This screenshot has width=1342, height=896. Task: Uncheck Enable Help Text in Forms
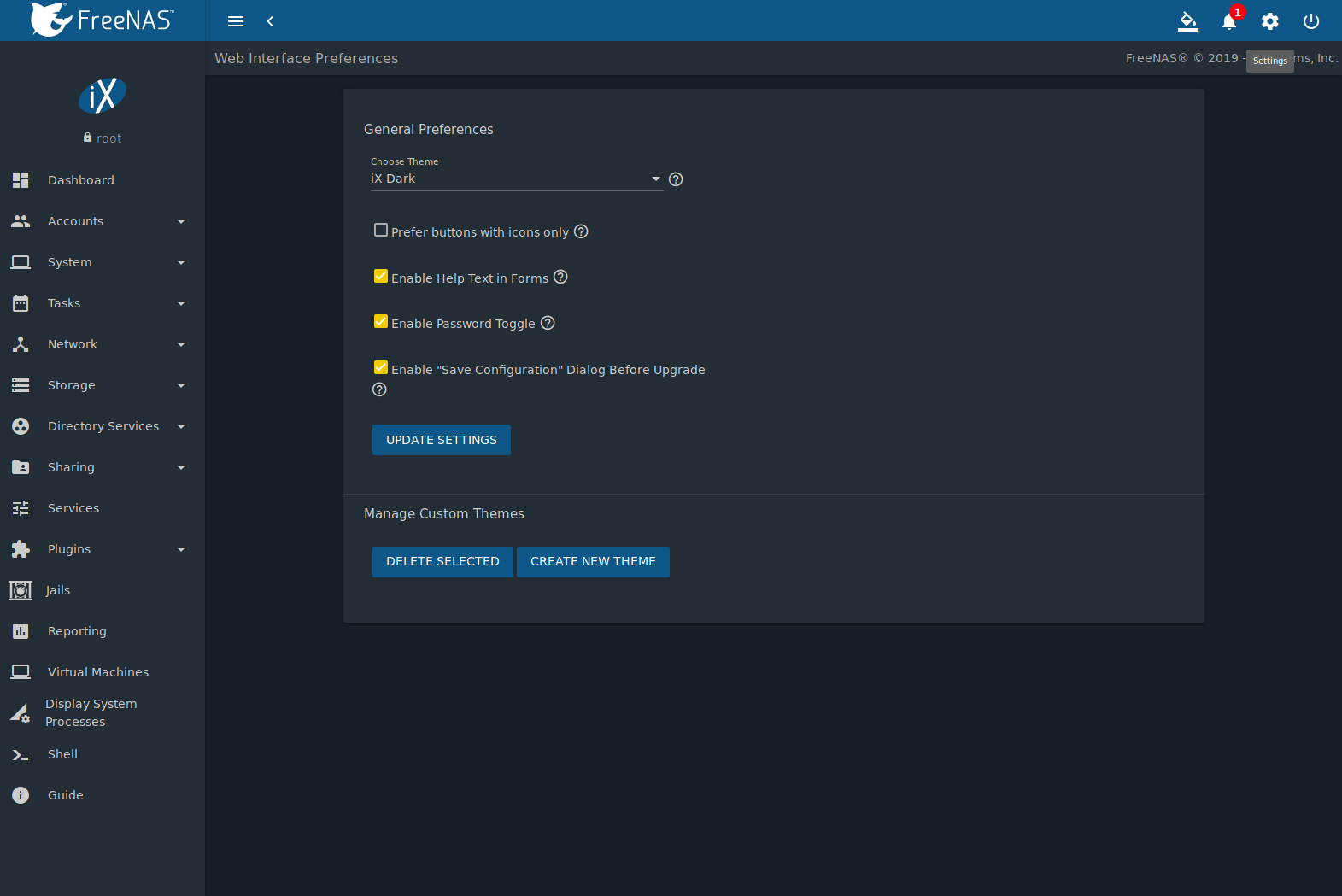(x=381, y=276)
